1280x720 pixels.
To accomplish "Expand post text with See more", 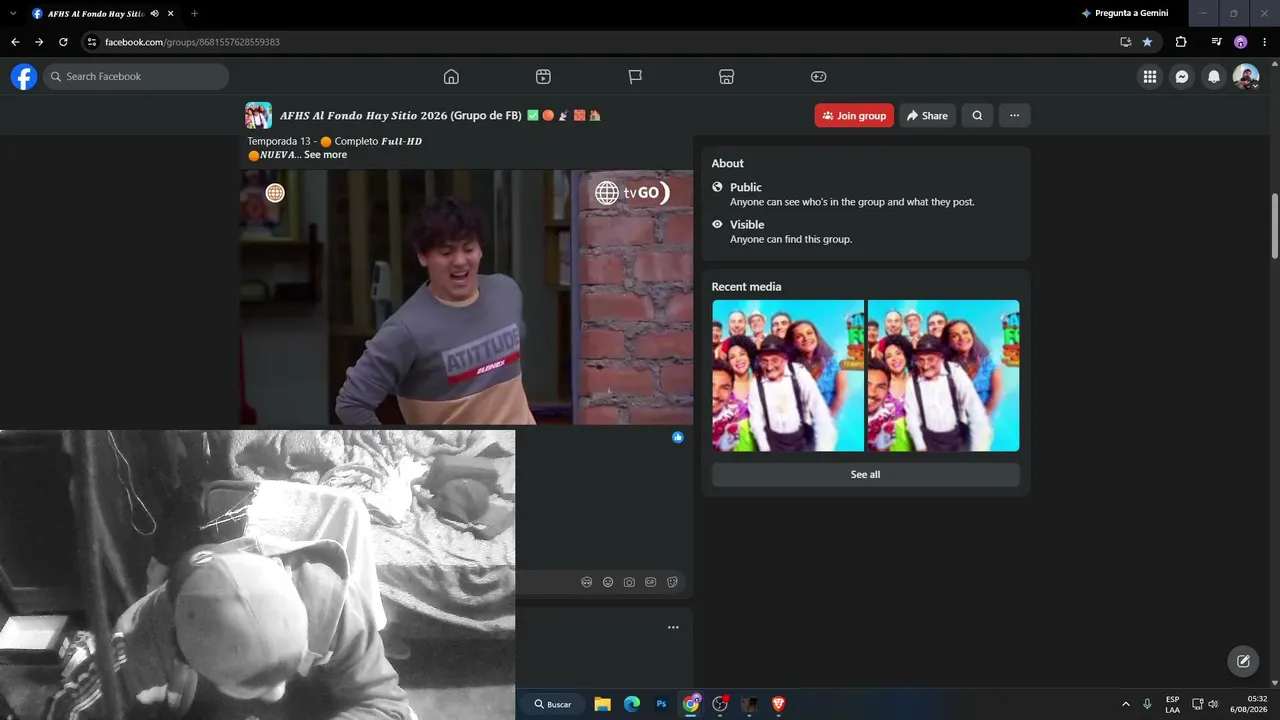I will point(325,155).
